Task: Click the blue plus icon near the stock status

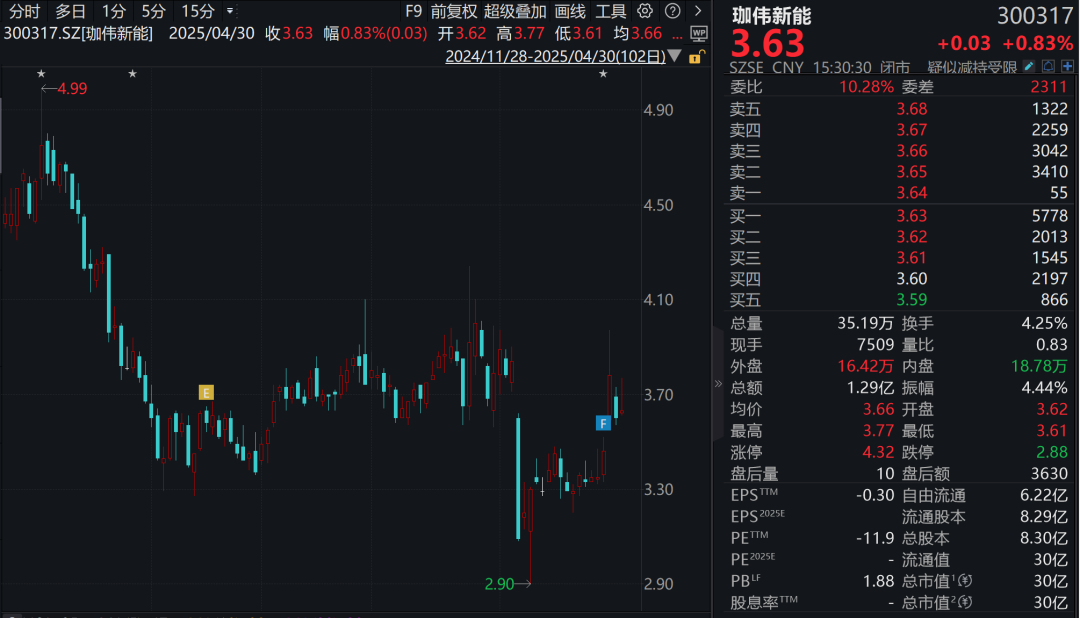Action: 1066,65
